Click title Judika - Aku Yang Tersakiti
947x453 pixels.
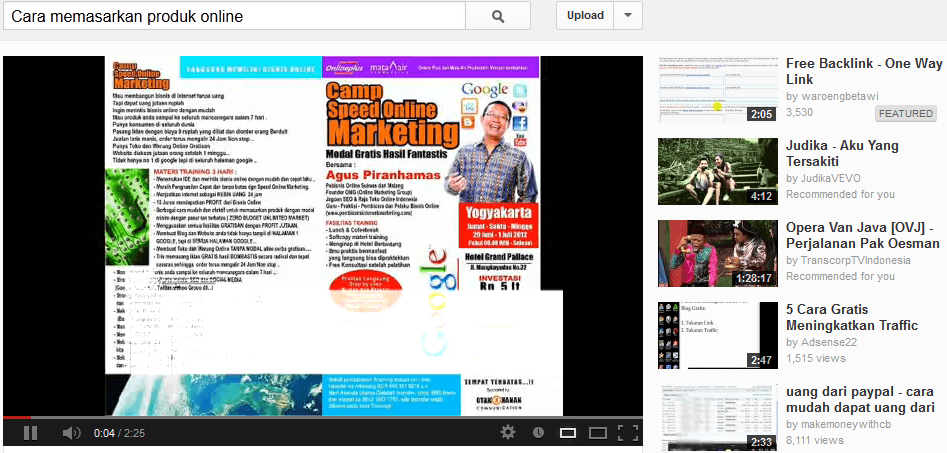click(x=842, y=153)
